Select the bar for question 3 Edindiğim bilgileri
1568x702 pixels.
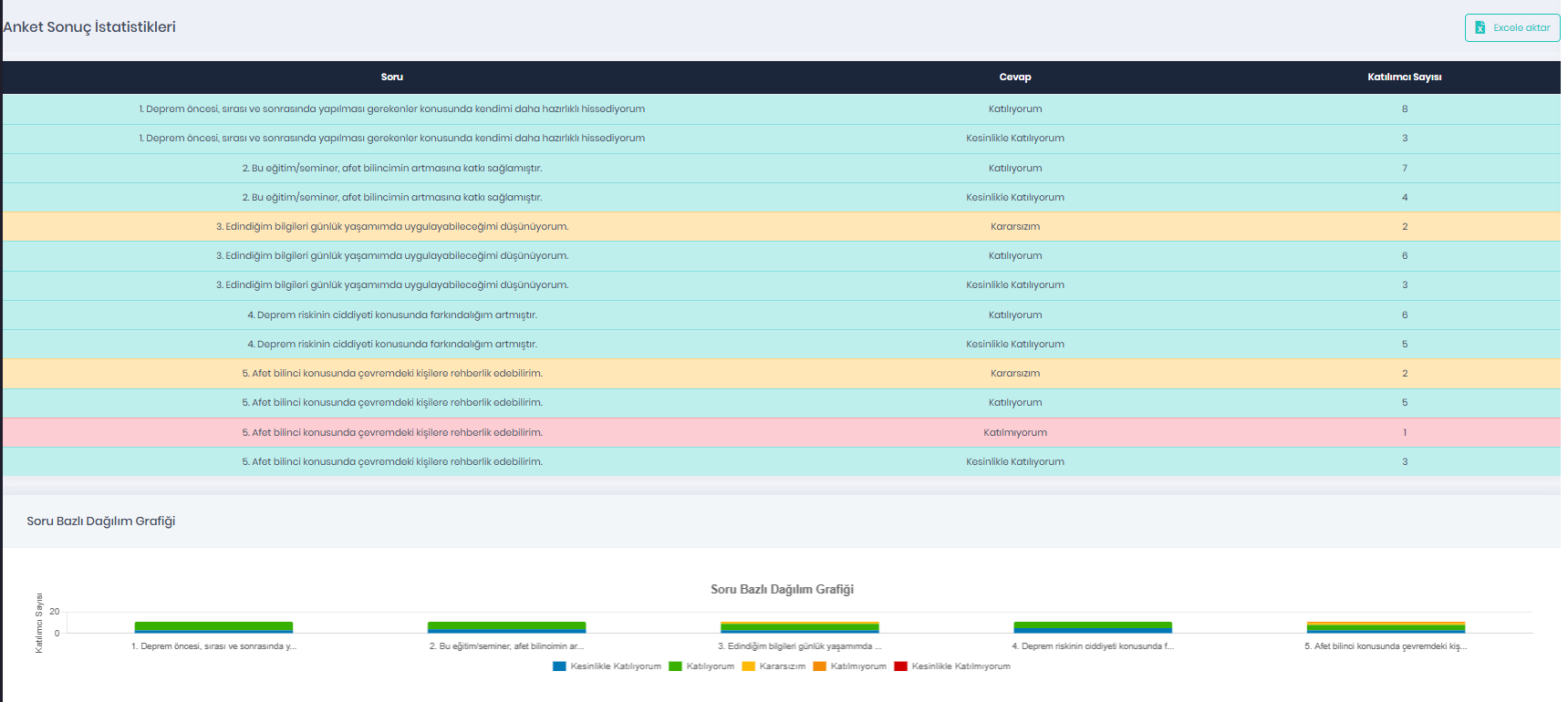pos(799,627)
